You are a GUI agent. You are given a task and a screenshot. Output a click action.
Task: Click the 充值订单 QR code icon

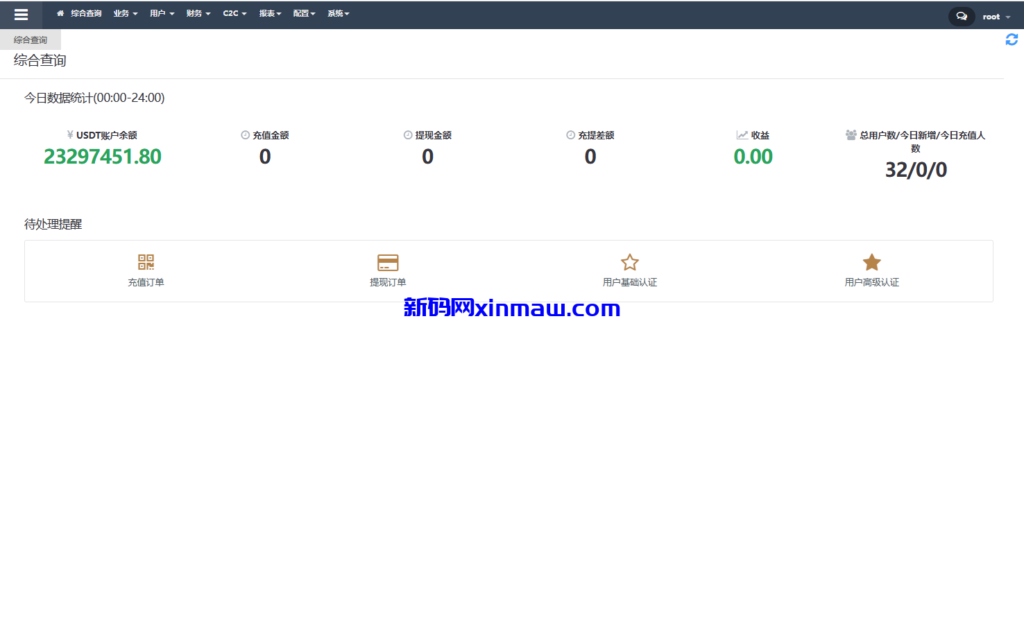click(146, 262)
